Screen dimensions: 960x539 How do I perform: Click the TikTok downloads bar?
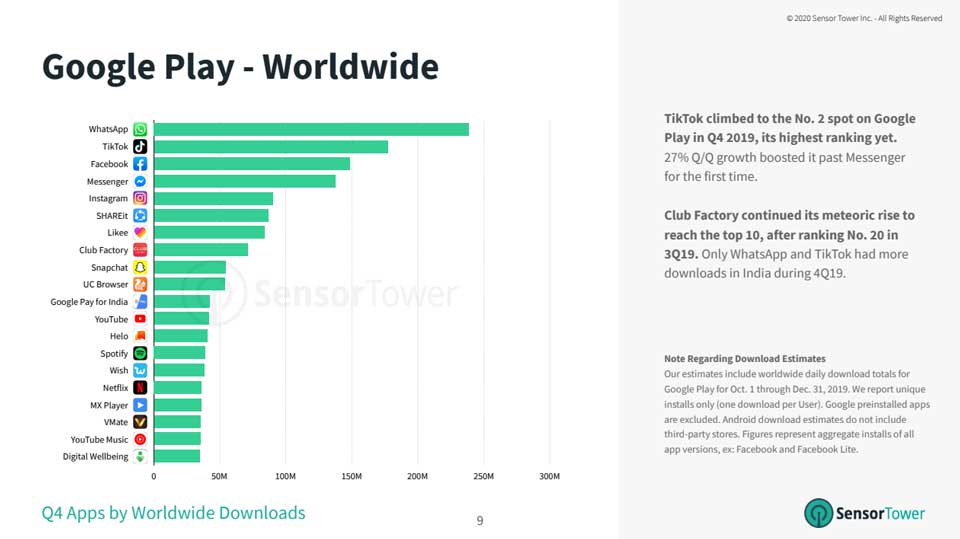coord(271,146)
